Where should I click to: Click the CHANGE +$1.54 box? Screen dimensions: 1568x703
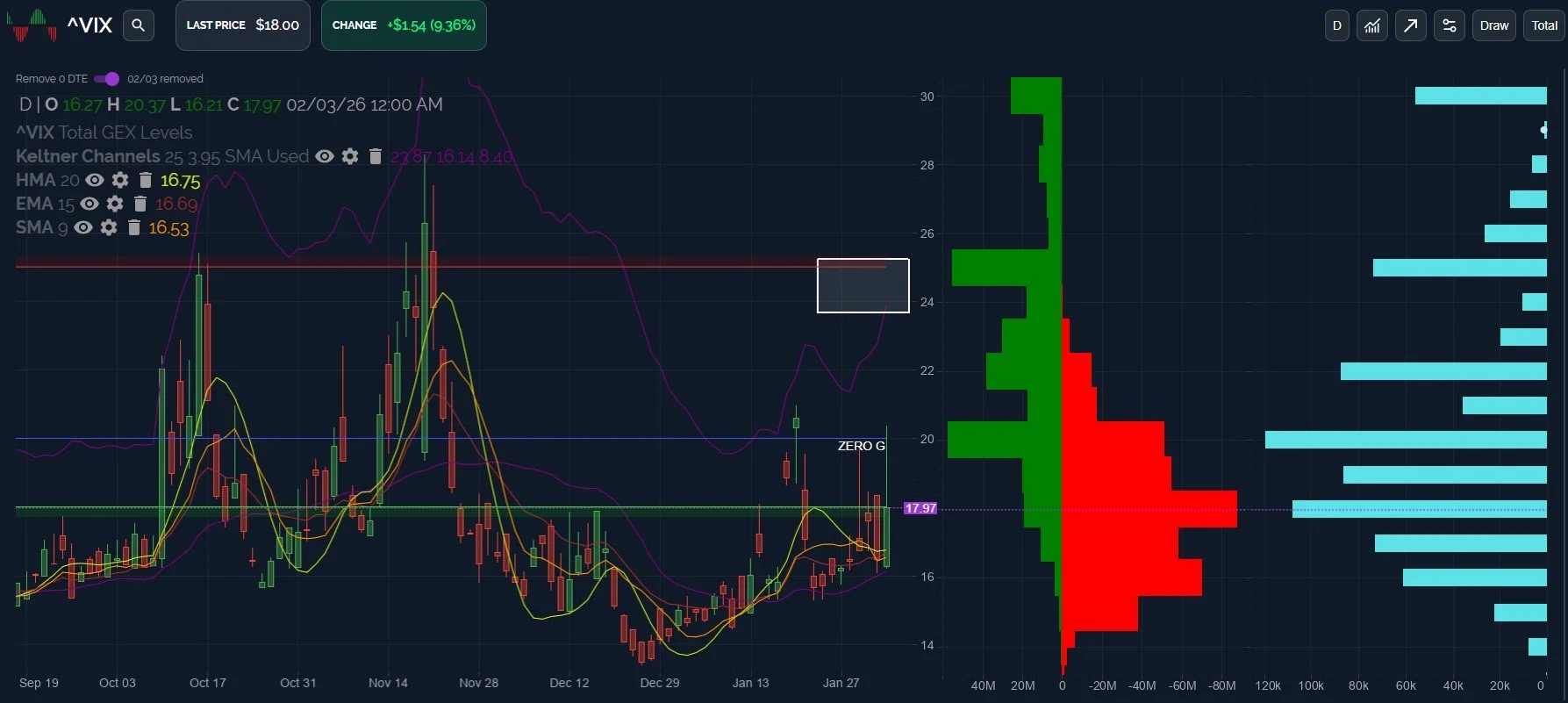point(404,25)
